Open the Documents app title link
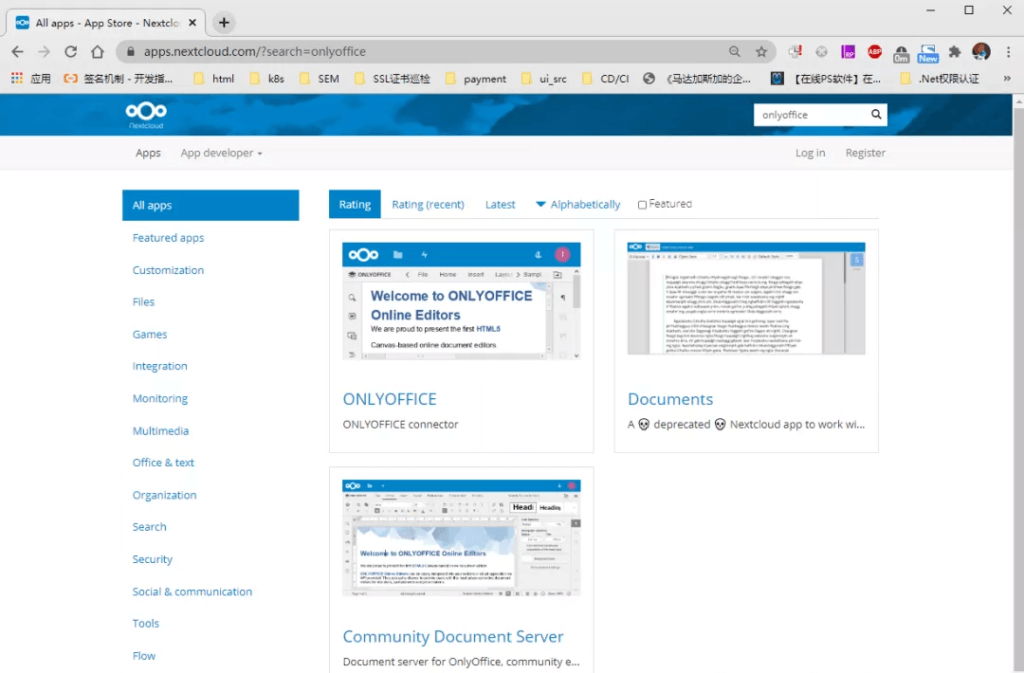This screenshot has width=1024, height=673. click(x=670, y=399)
